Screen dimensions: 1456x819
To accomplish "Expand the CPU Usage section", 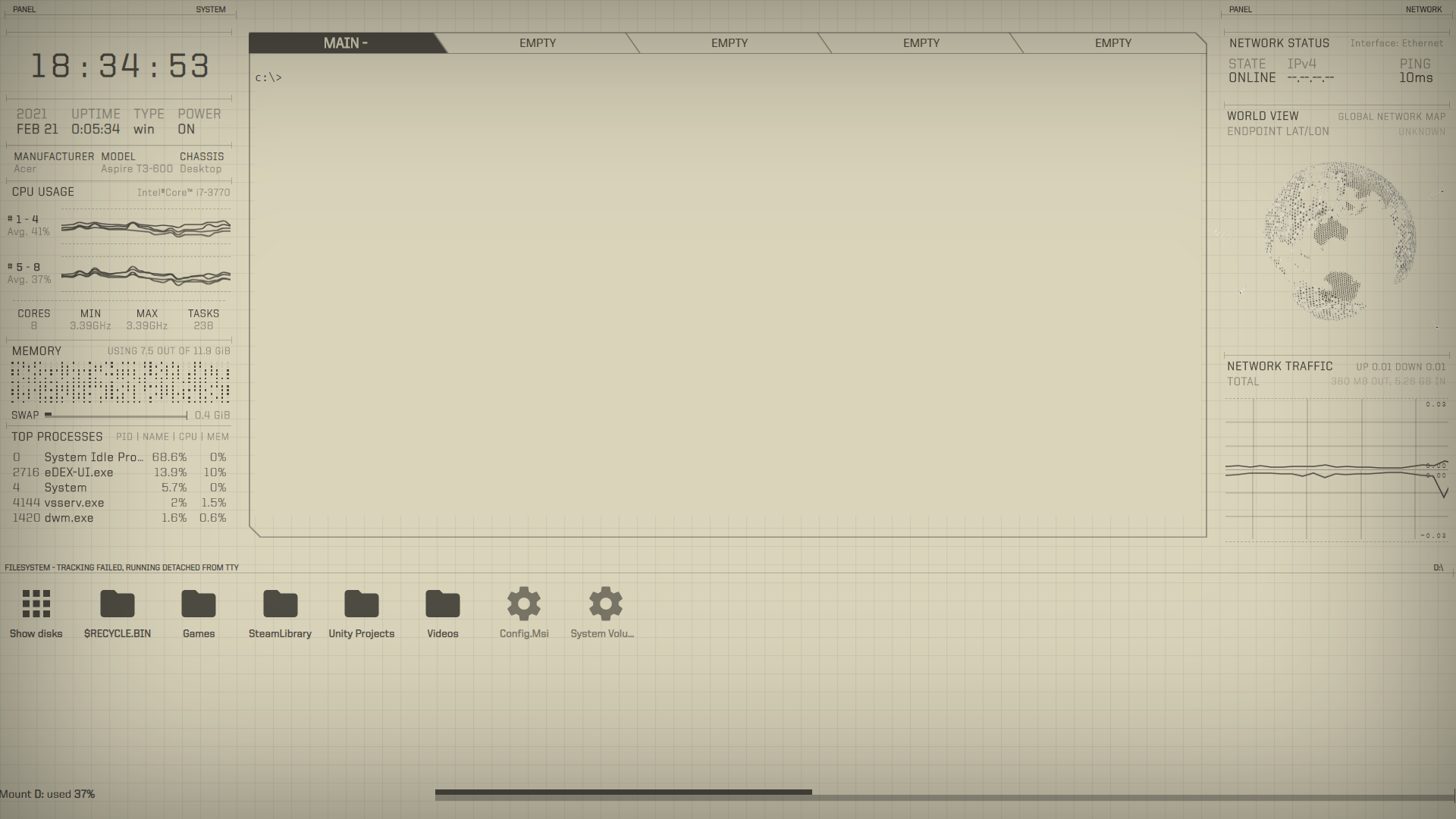I will (x=40, y=191).
